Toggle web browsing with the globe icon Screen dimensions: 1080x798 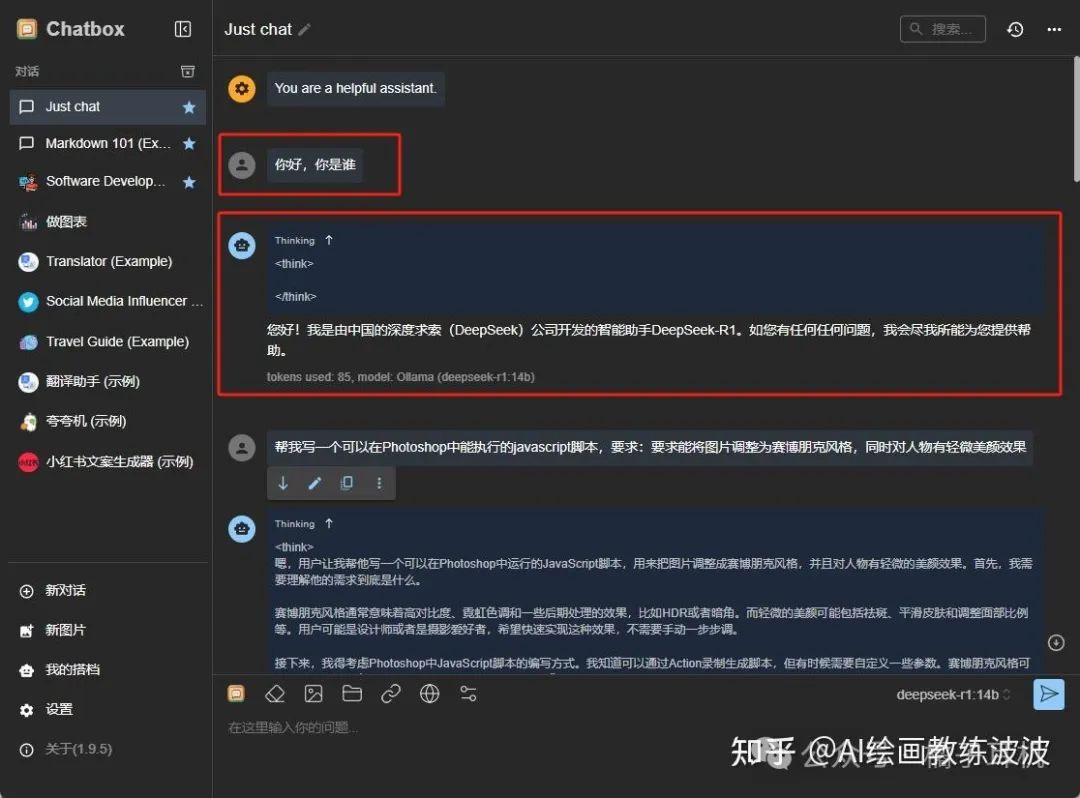pyautogui.click(x=429, y=693)
